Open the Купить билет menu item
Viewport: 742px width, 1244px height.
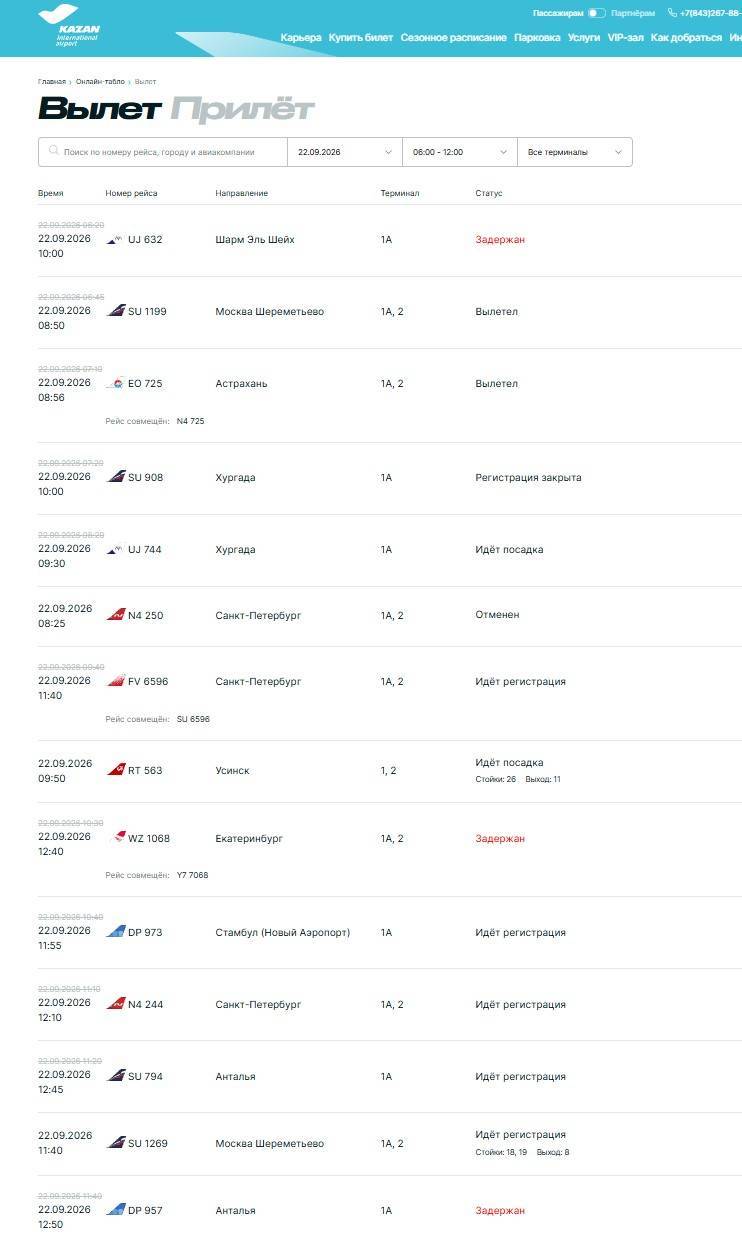(x=361, y=38)
